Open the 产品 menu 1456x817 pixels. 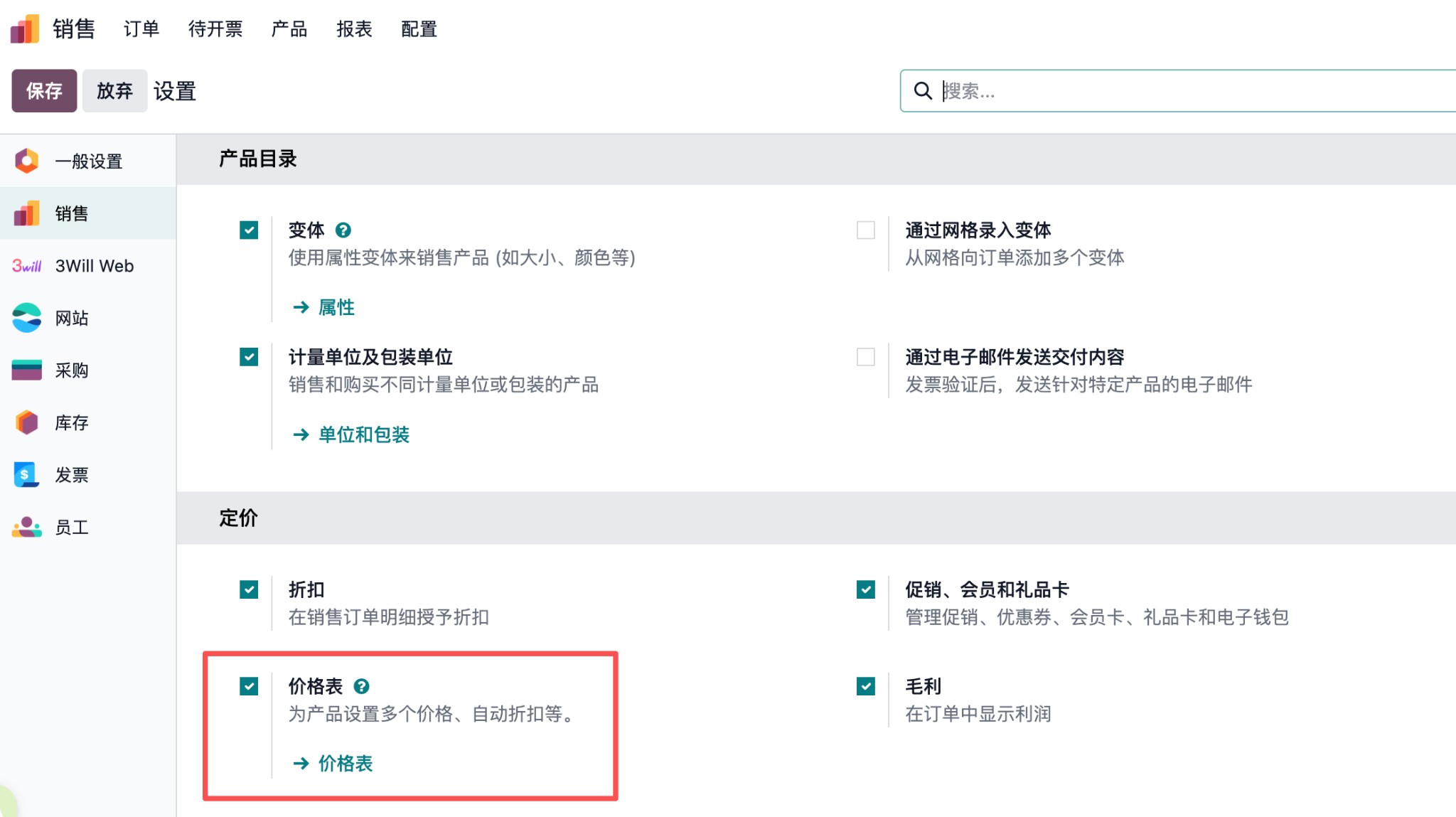click(289, 29)
